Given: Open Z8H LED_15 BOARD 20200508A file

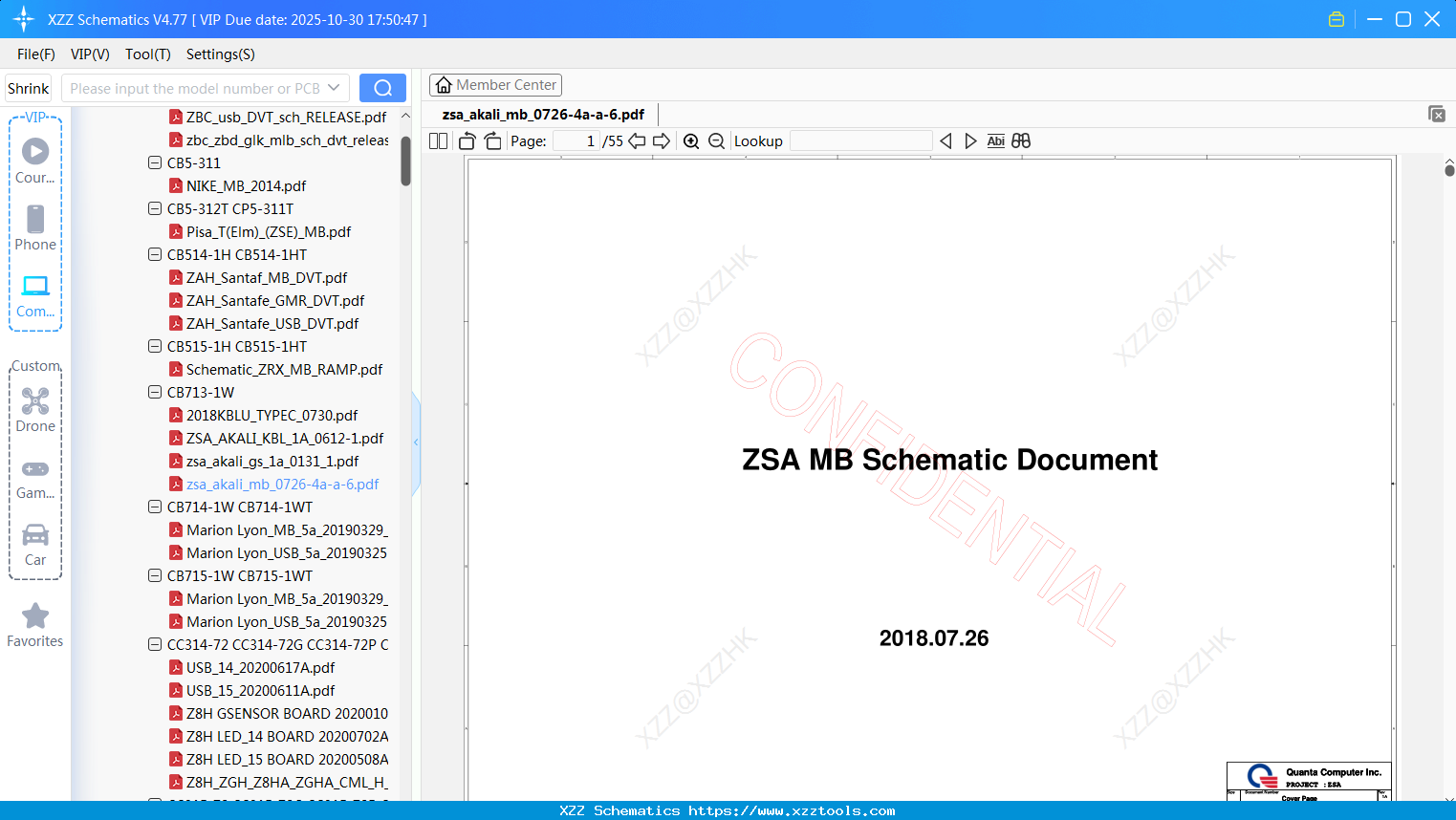Looking at the screenshot, I should (x=279, y=759).
